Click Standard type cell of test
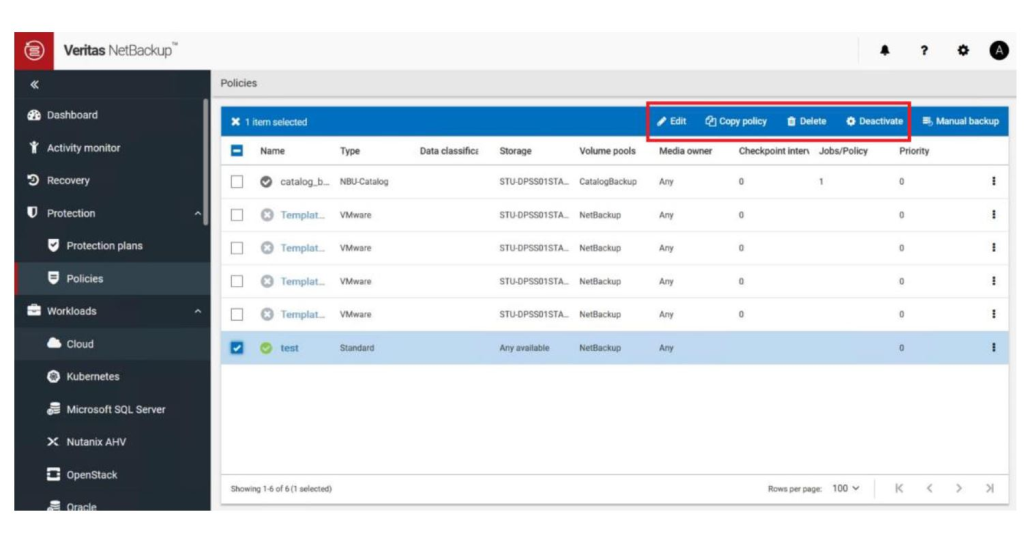 pos(357,348)
